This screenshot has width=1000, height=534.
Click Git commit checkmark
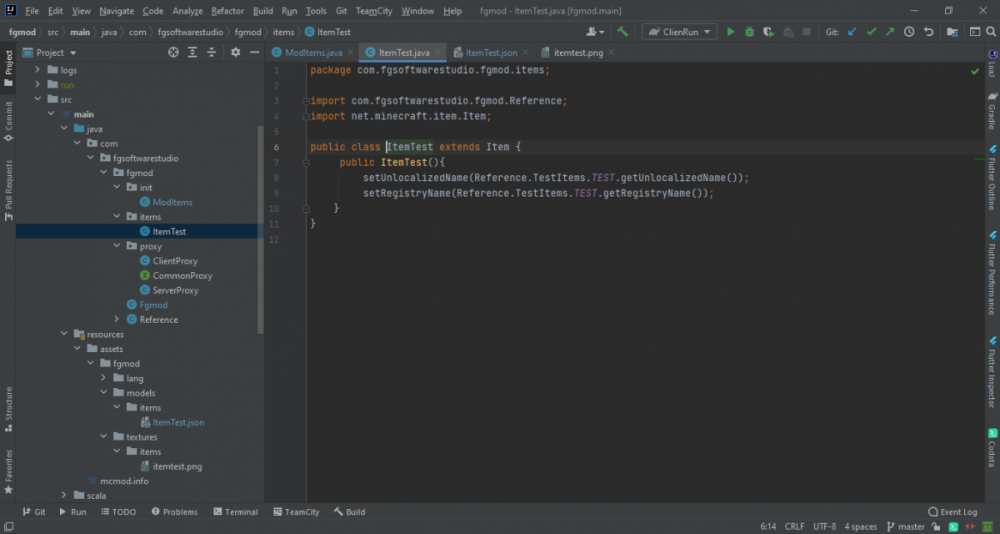coord(871,32)
